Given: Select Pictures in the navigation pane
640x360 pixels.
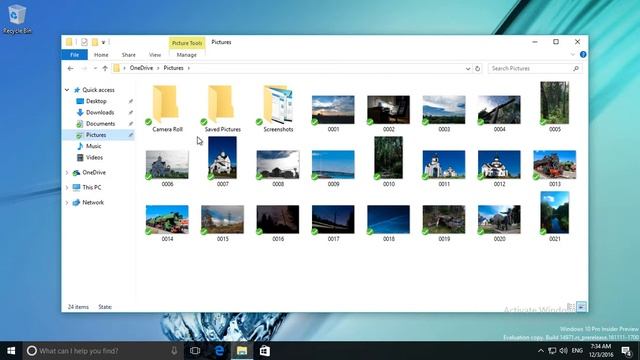Looking at the screenshot, I should 96,135.
